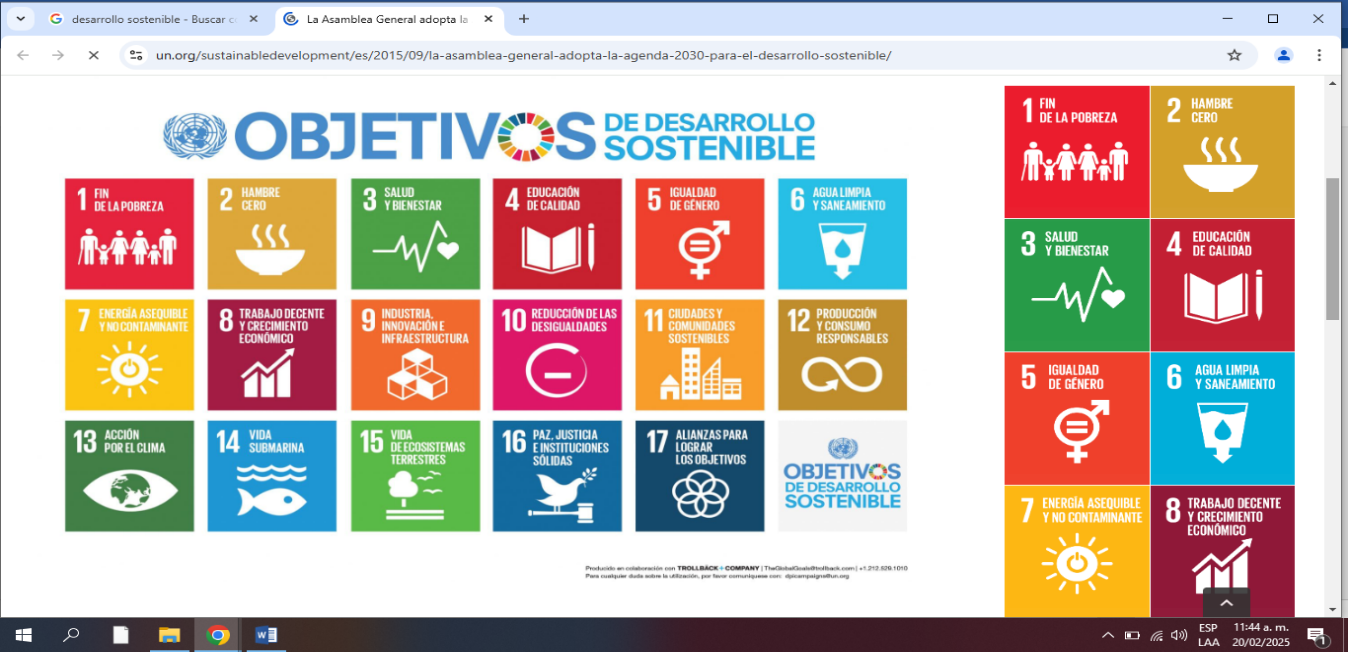Click the scroll-to-top arrow button
Screen dimensions: 1348x652
click(1226, 602)
